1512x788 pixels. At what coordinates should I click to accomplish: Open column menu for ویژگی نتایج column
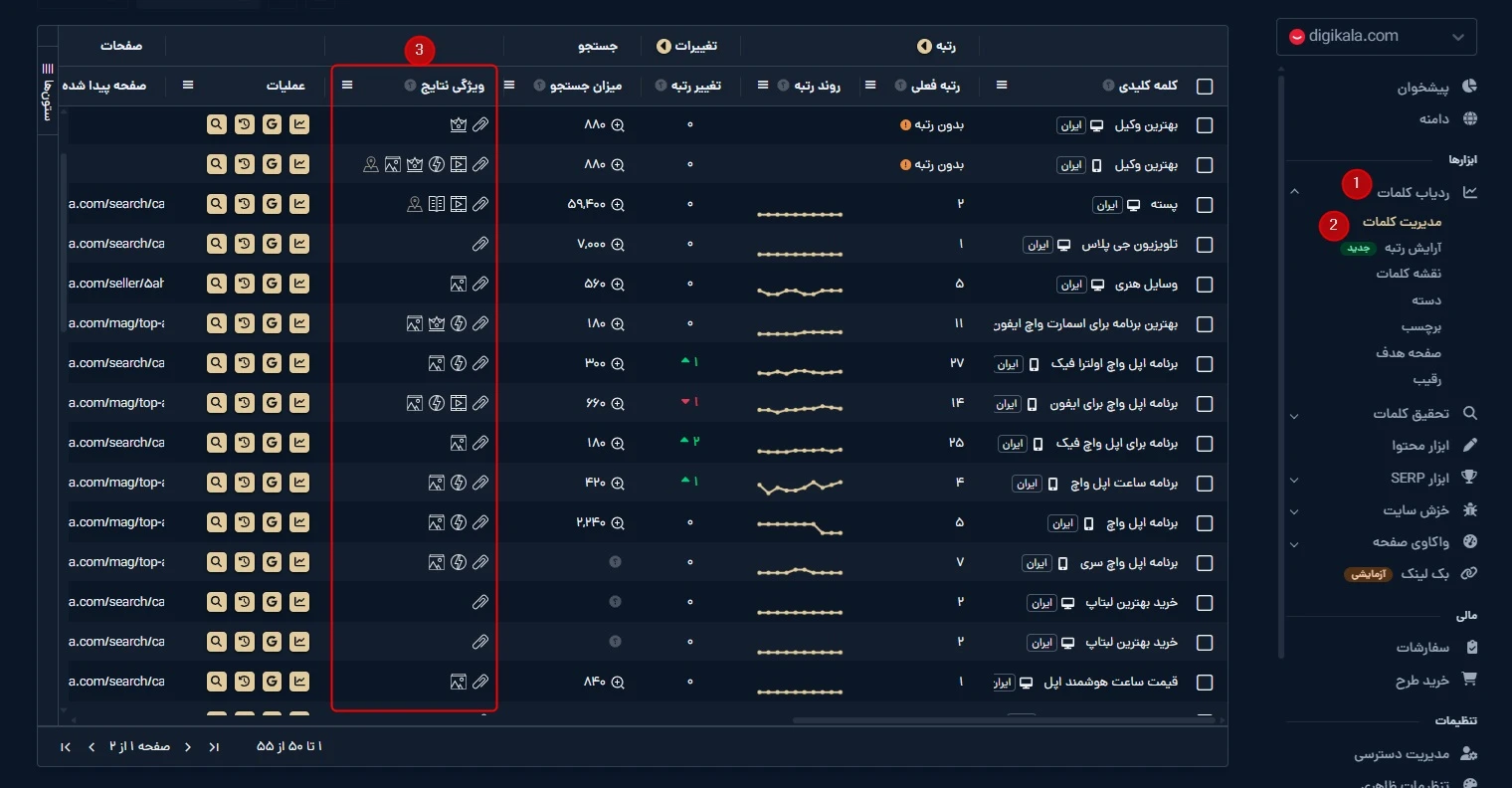coord(347,86)
